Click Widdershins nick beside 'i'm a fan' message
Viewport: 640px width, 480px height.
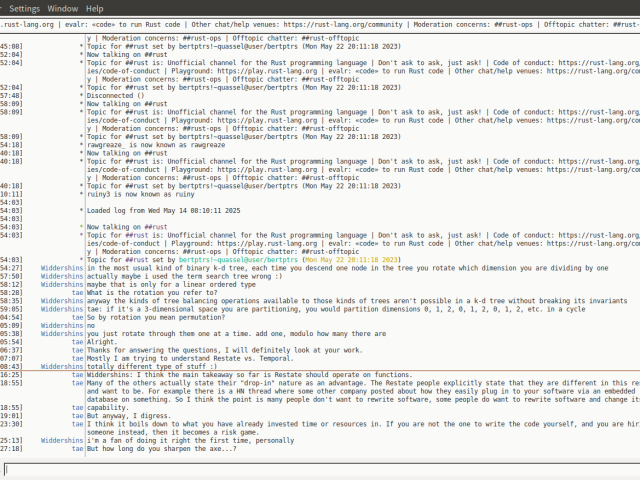pos(62,439)
